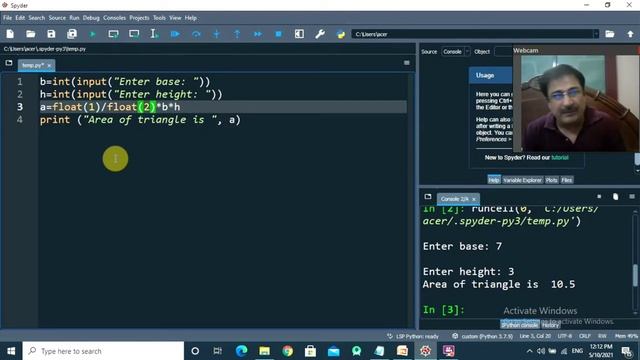Open the Windows Start menu
The image size is (640, 360).
tap(11, 351)
